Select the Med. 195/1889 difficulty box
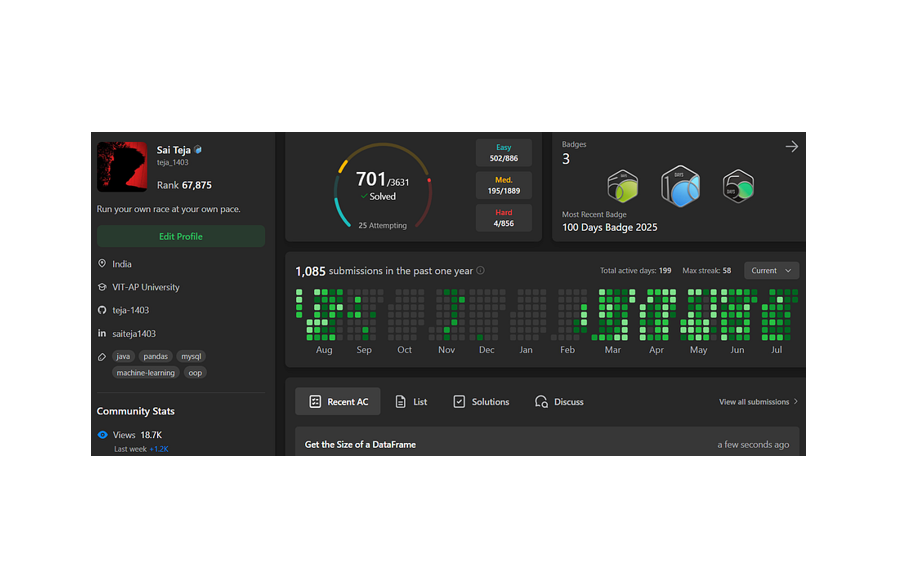The image size is (906, 578). [504, 186]
